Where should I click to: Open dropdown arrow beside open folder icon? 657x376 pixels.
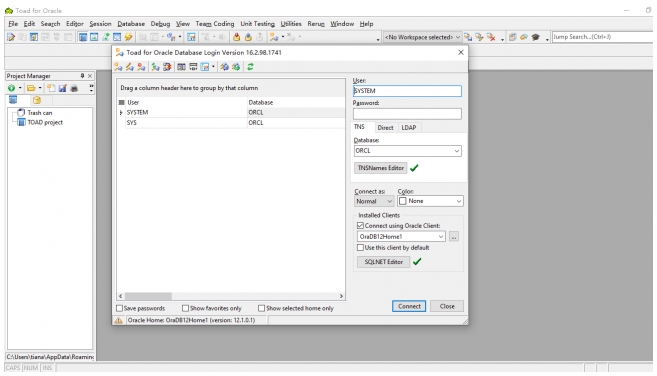(x=40, y=88)
